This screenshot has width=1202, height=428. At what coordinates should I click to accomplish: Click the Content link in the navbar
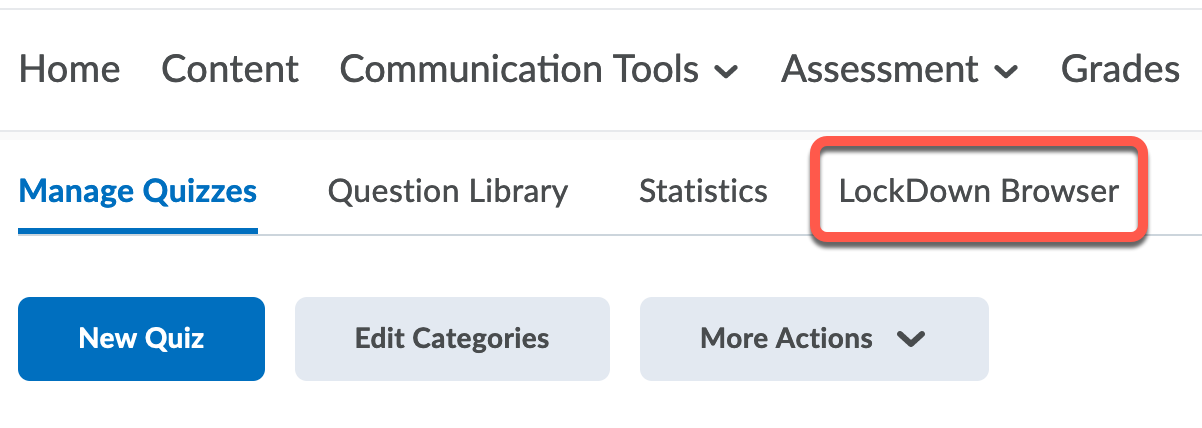click(230, 69)
